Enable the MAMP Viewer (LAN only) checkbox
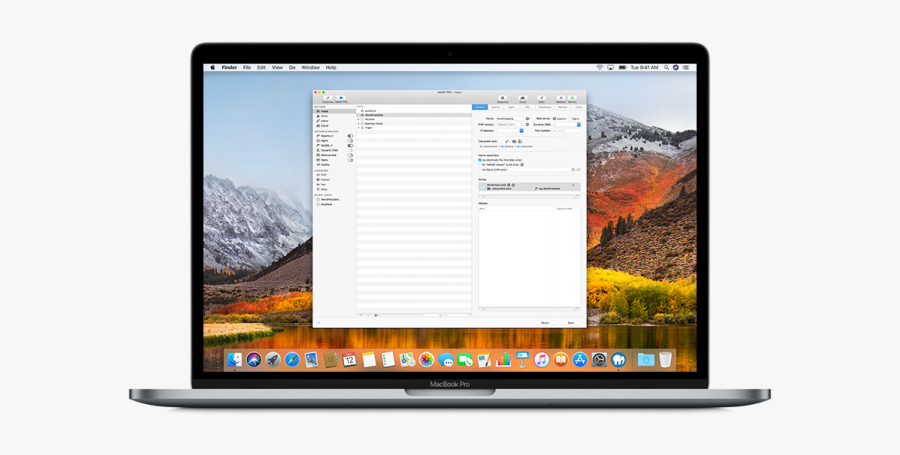Image resolution: width=900 pixels, height=455 pixels. [x=480, y=165]
